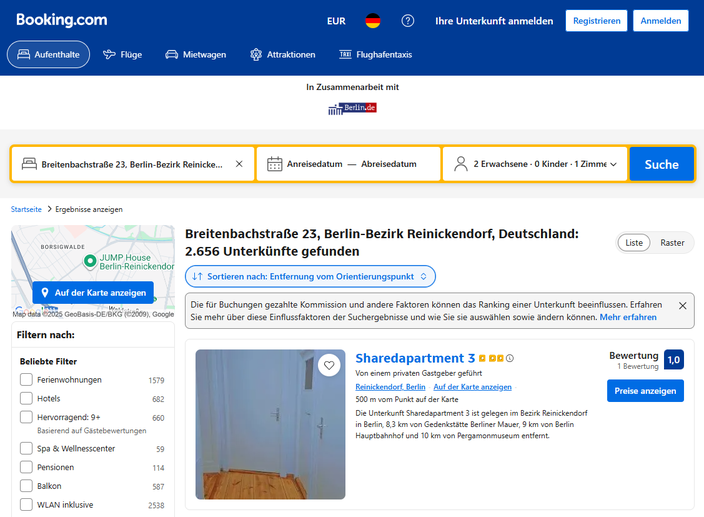Click the 1,0 review score badge

(x=673, y=359)
